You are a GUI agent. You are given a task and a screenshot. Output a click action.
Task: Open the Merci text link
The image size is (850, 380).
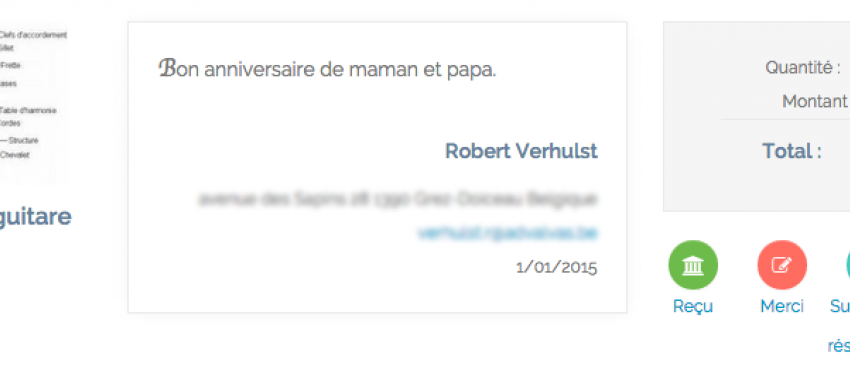[x=782, y=307]
